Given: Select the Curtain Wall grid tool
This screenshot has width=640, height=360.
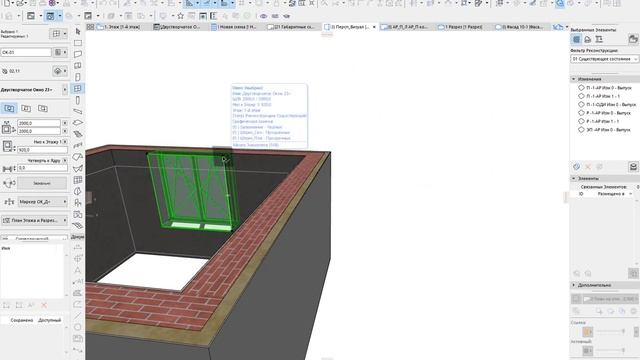Looking at the screenshot, I should pyautogui.click(x=78, y=180).
